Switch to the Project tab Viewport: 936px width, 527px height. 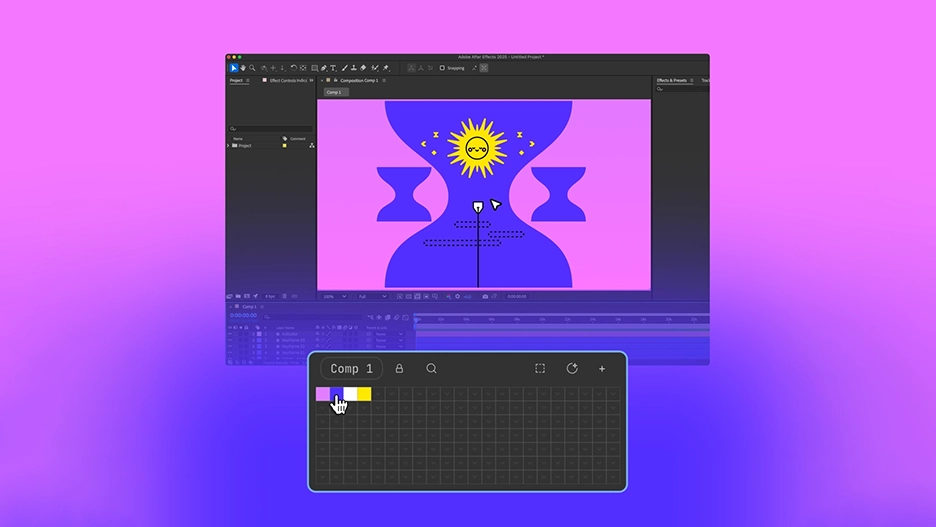click(236, 81)
